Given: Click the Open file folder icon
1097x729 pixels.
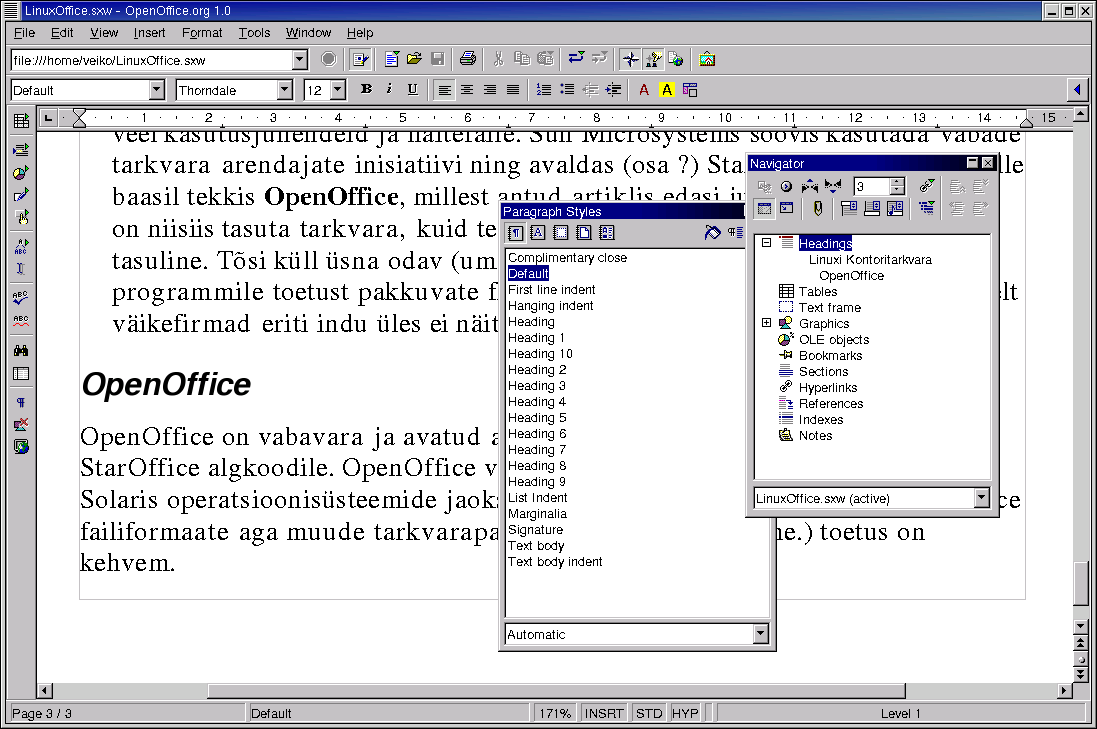Looking at the screenshot, I should point(414,60).
